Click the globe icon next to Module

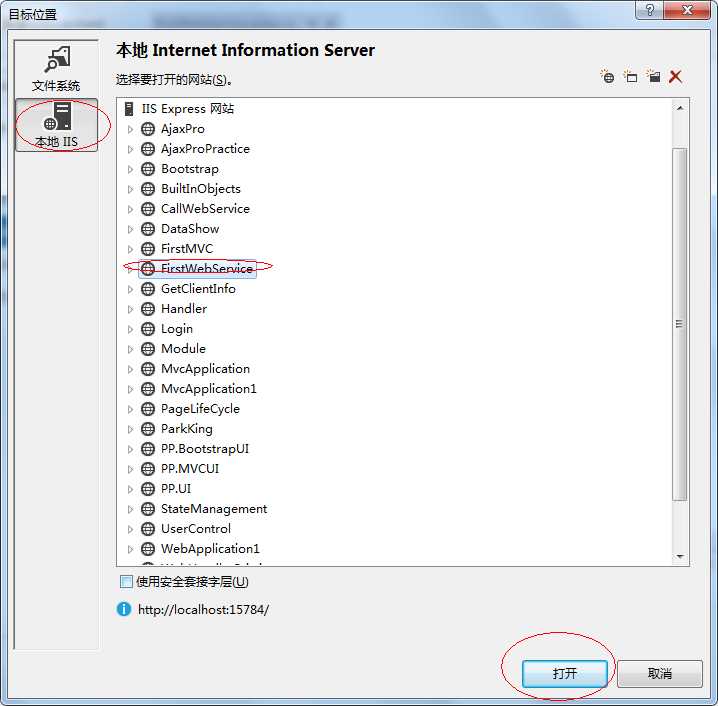(148, 349)
